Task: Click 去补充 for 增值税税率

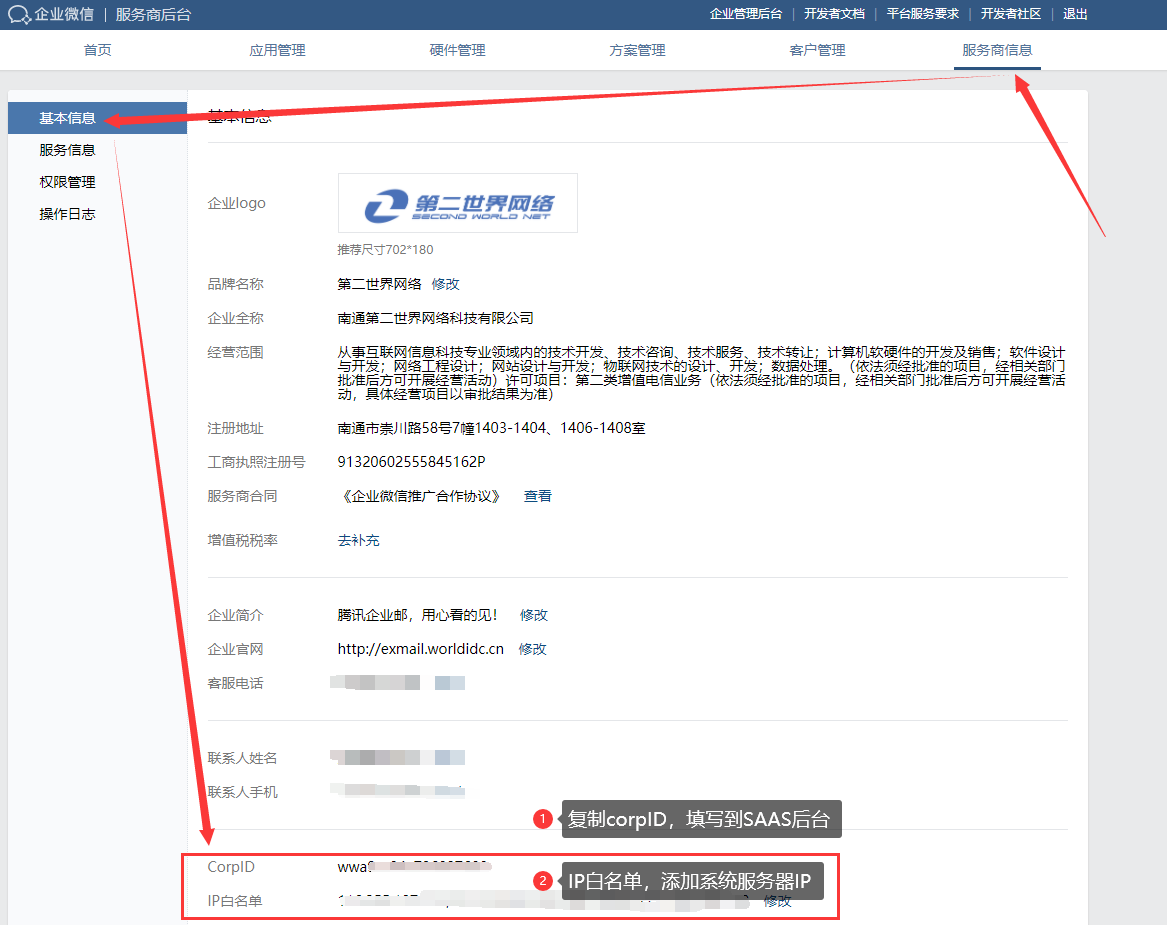Action: [x=359, y=540]
